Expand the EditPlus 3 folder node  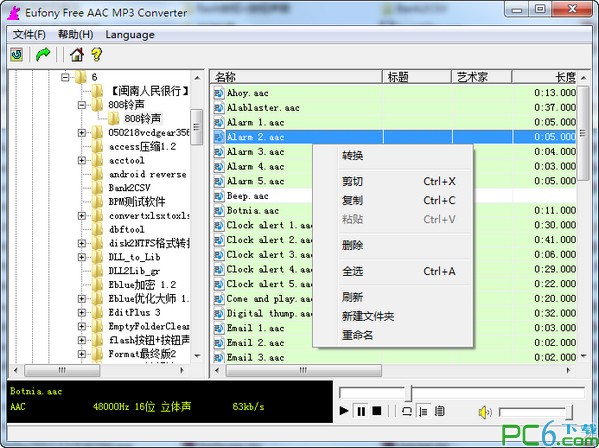click(x=82, y=312)
